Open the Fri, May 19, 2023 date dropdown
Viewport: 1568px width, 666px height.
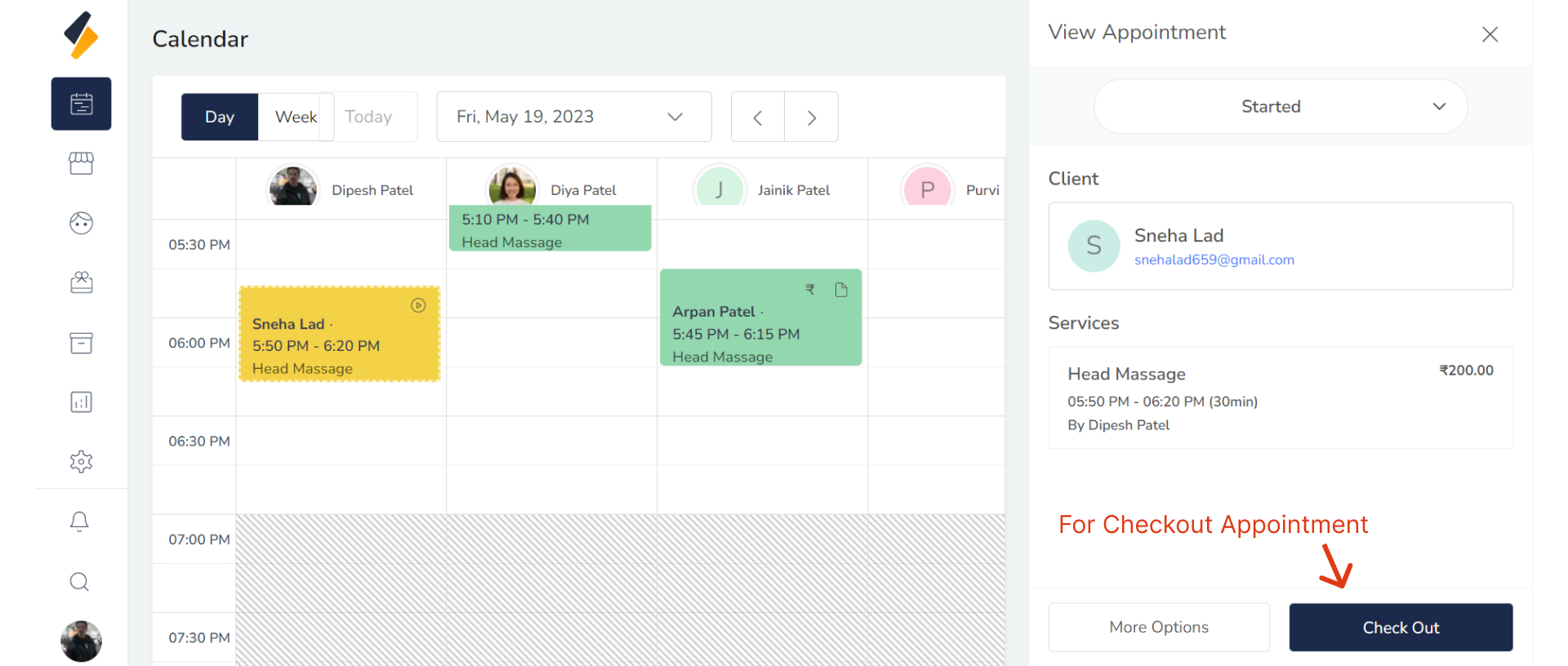[x=573, y=117]
